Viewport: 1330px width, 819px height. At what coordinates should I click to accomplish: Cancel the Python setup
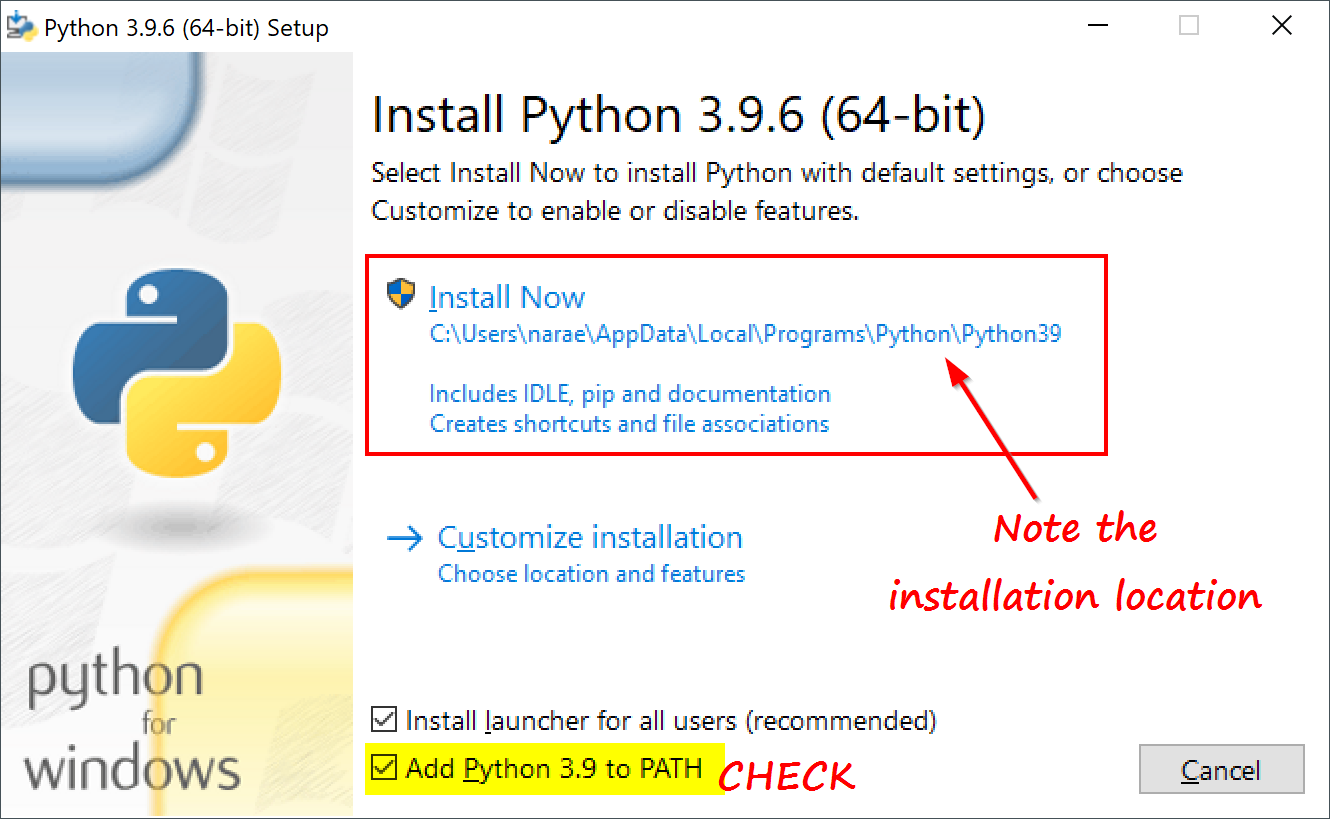1221,770
